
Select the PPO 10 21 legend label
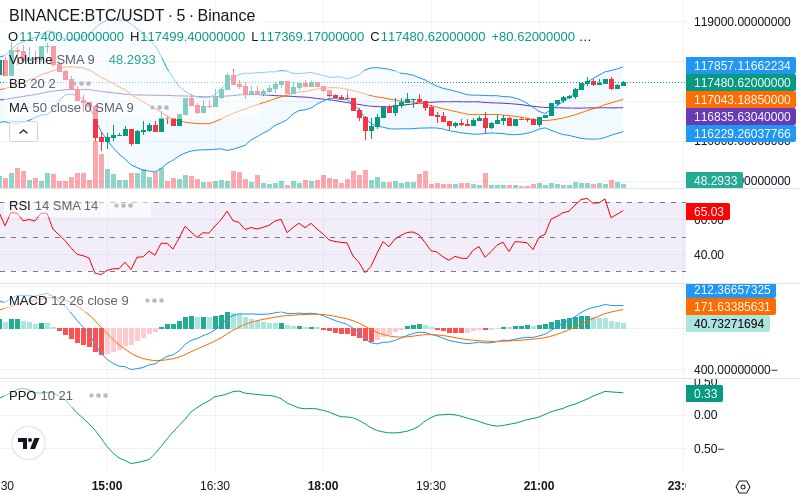(x=41, y=395)
